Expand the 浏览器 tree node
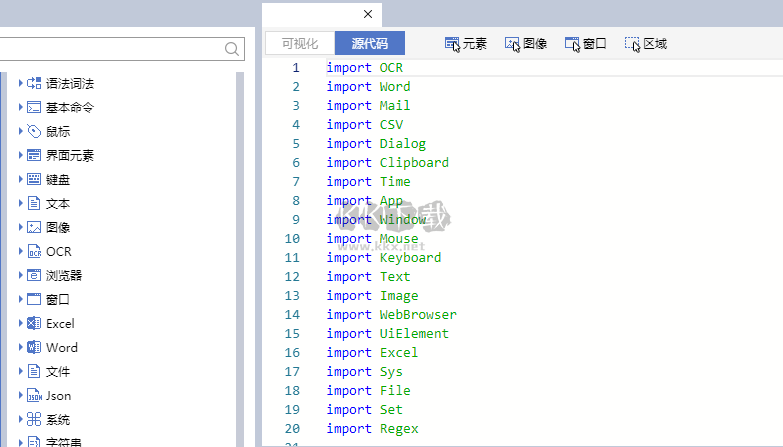Screen dimensions: 783x447 pos(20,275)
